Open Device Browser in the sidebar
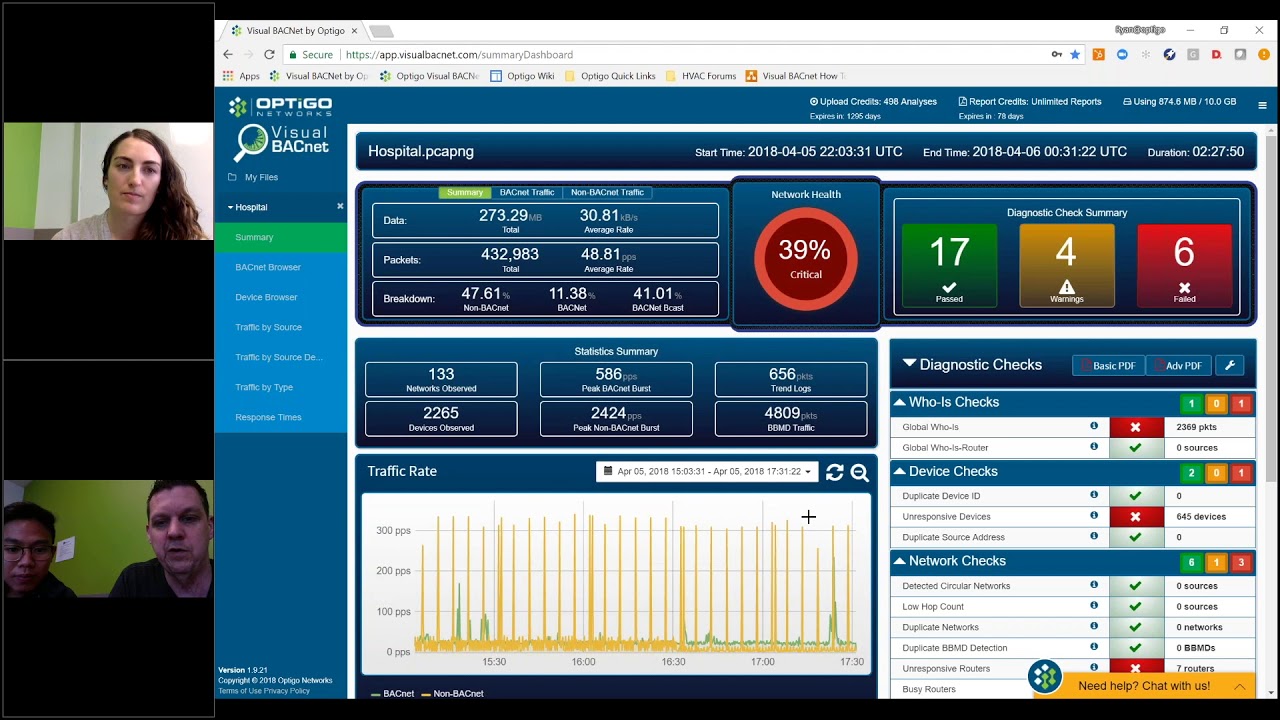 click(266, 297)
